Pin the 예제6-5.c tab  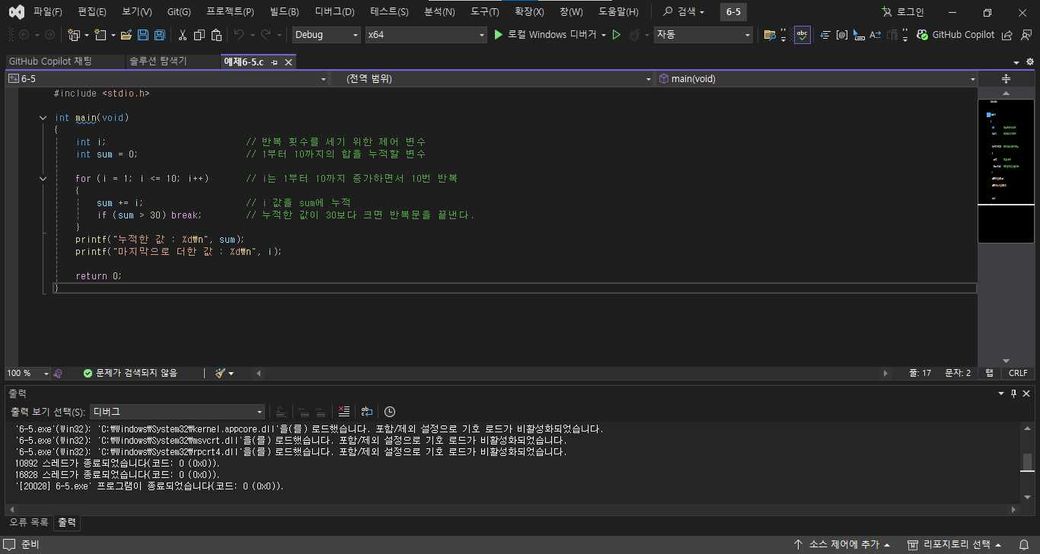point(275,62)
